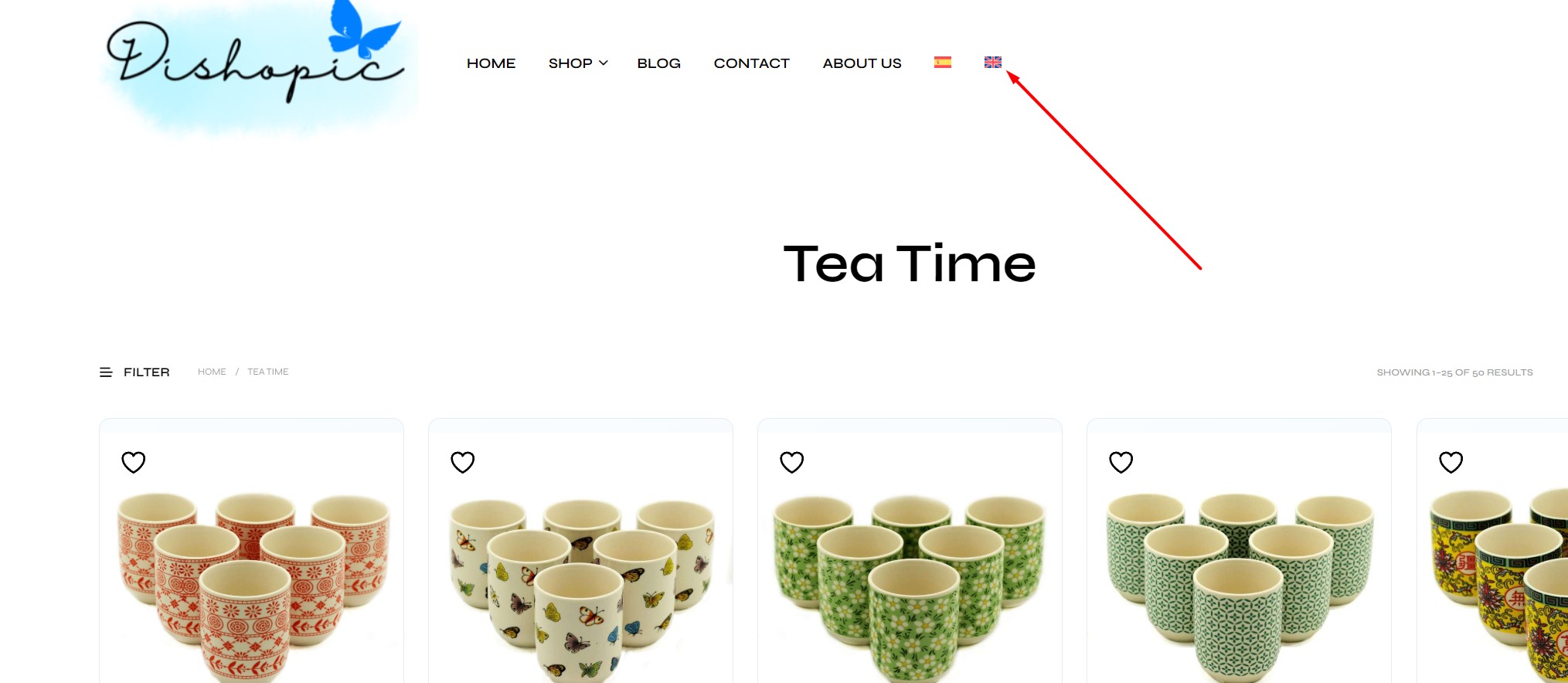Click the Dishopic butterfly logo
This screenshot has width=1568, height=683.
pyautogui.click(x=258, y=68)
